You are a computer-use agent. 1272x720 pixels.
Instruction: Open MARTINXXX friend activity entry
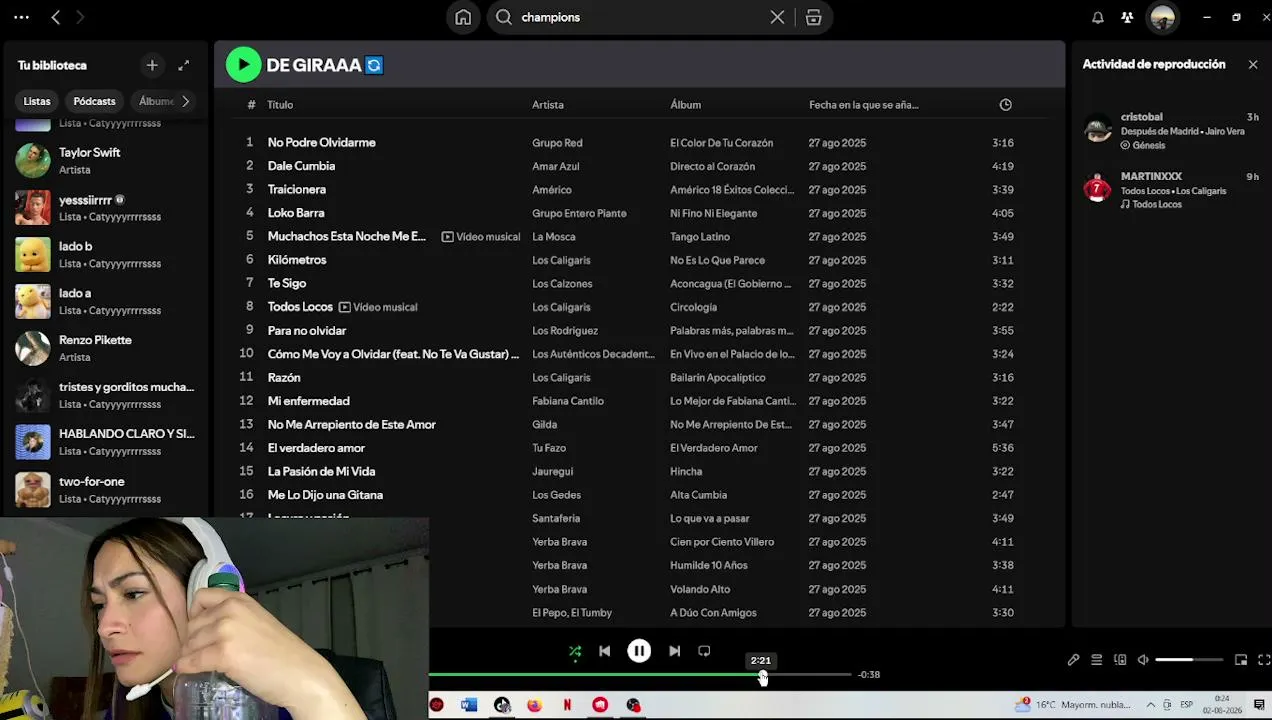(x=1171, y=189)
